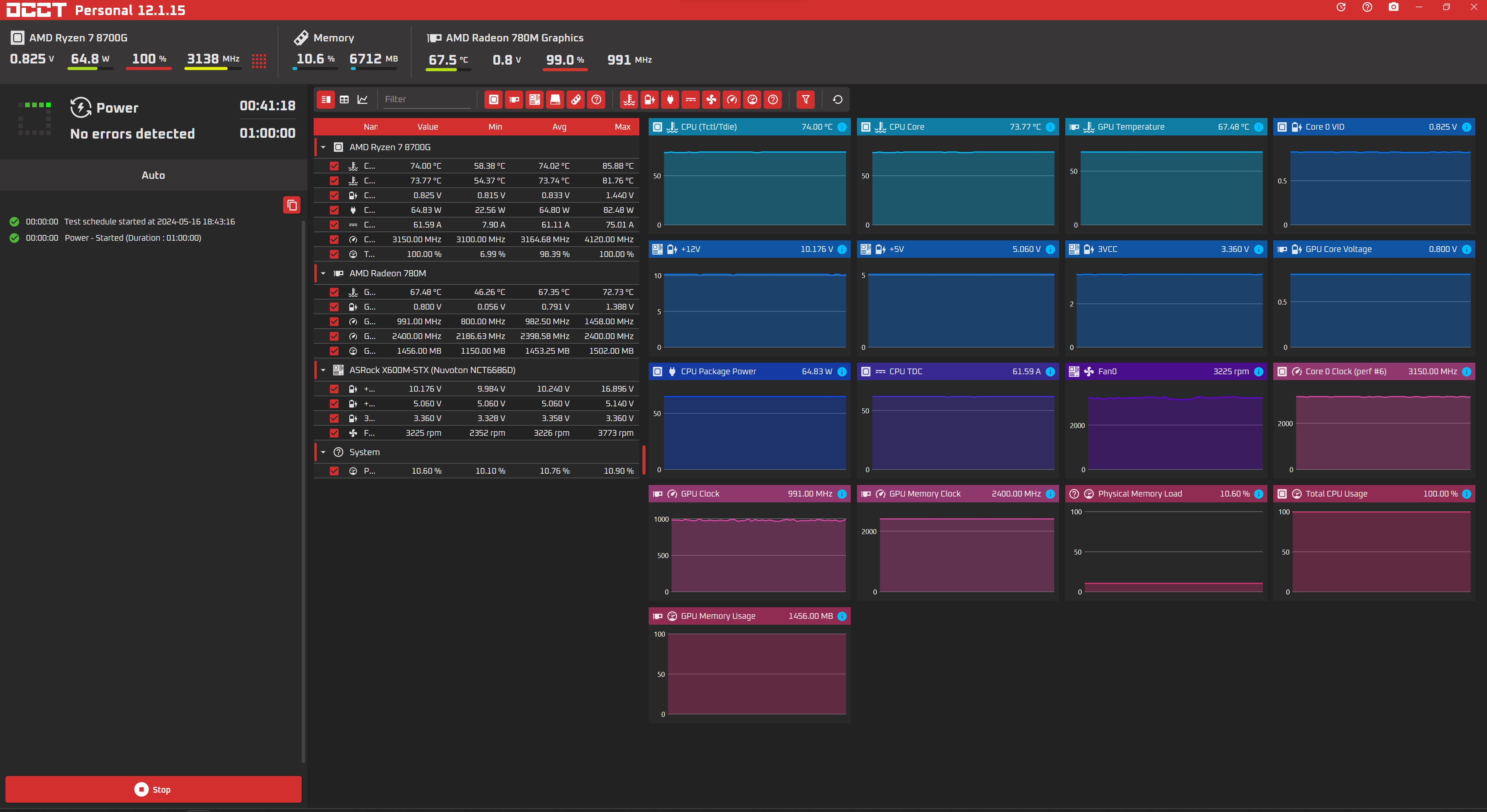This screenshot has width=1487, height=812.
Task: Toggle other sensor types question-mark filter
Action: coord(773,99)
